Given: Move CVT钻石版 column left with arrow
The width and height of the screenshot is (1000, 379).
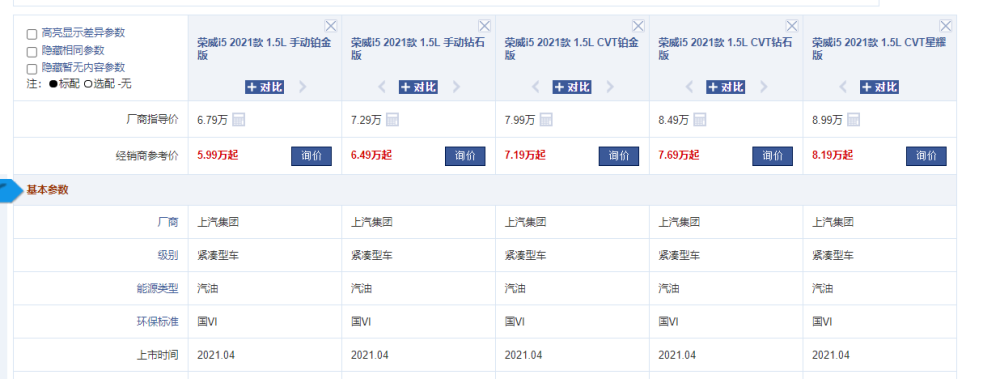Looking at the screenshot, I should click(689, 87).
